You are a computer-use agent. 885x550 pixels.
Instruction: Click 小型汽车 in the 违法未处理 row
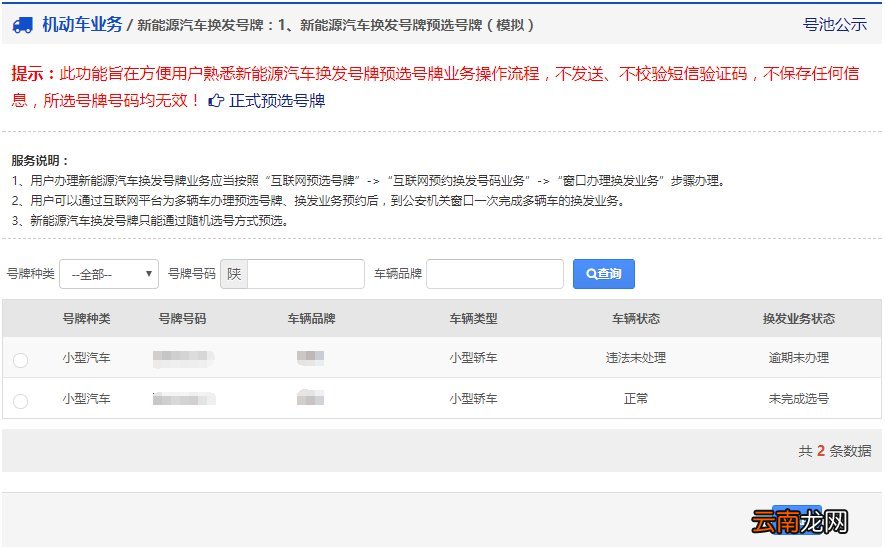click(86, 357)
